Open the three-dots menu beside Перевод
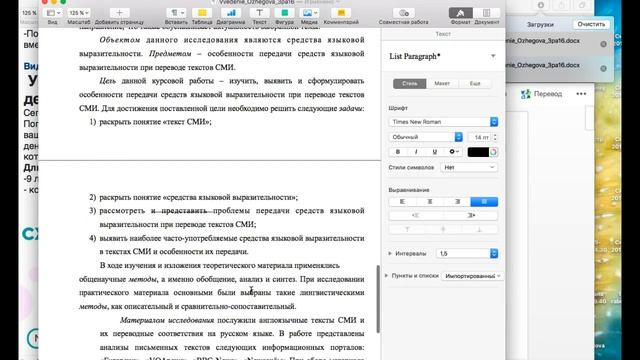The width and height of the screenshot is (640, 360). [x=581, y=94]
